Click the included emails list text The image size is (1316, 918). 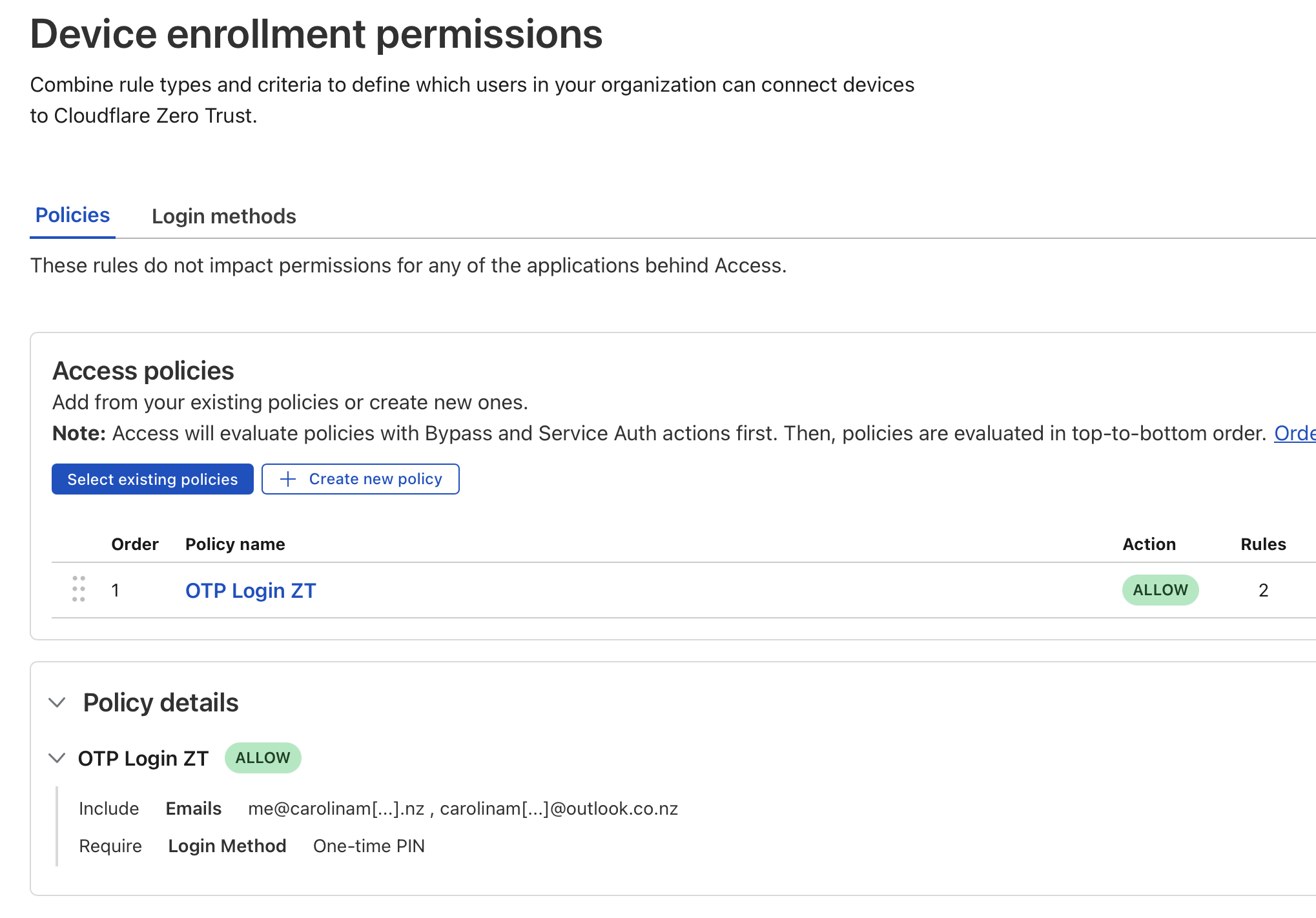[x=462, y=808]
